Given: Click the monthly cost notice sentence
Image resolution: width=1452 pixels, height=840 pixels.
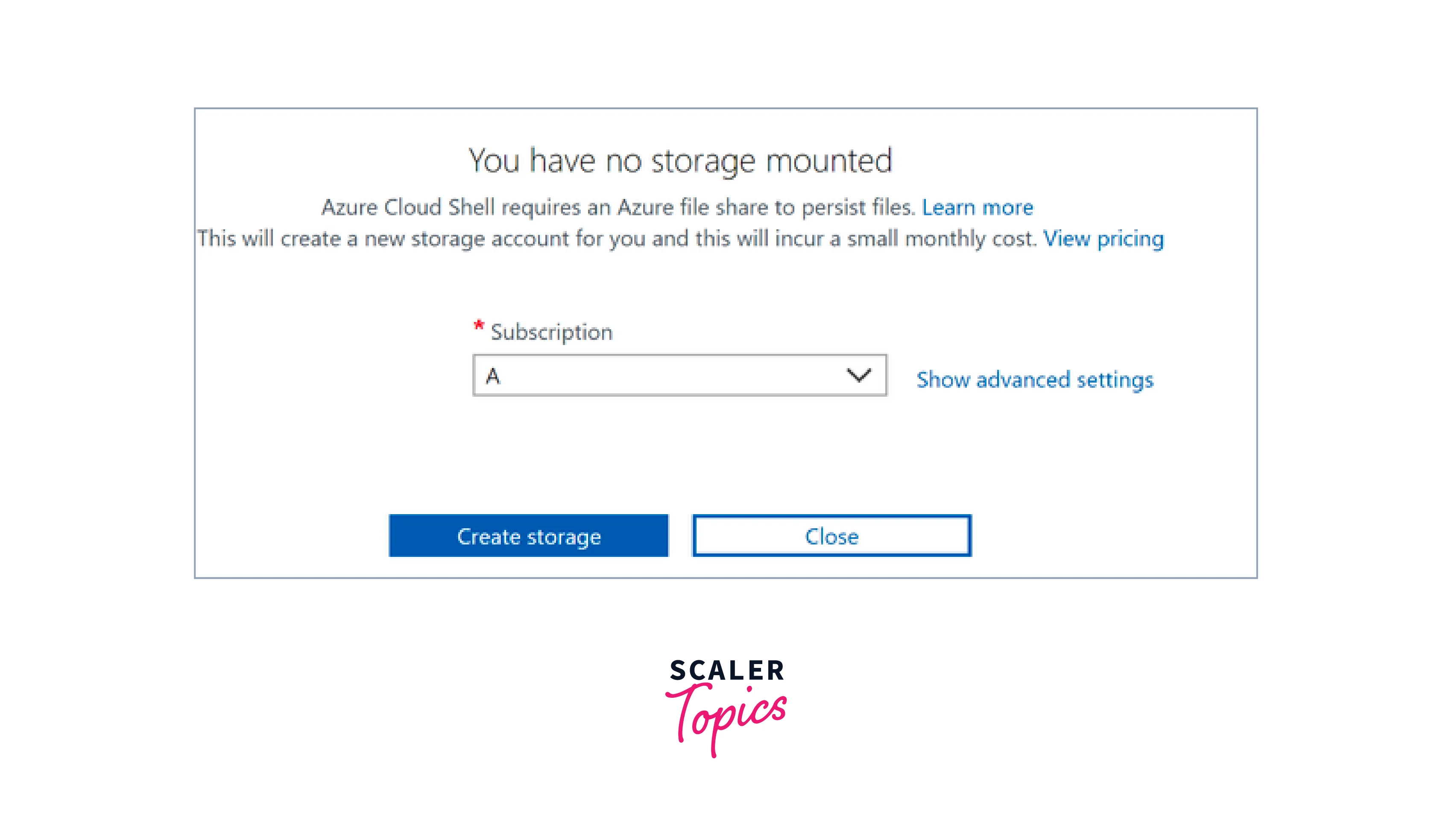Looking at the screenshot, I should tap(617, 239).
